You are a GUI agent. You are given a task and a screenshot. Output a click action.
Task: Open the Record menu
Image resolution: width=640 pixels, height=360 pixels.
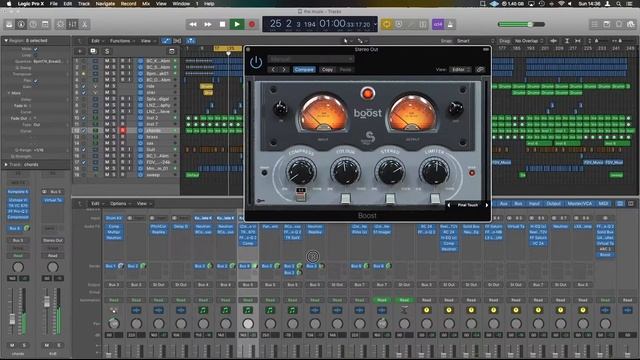click(129, 4)
